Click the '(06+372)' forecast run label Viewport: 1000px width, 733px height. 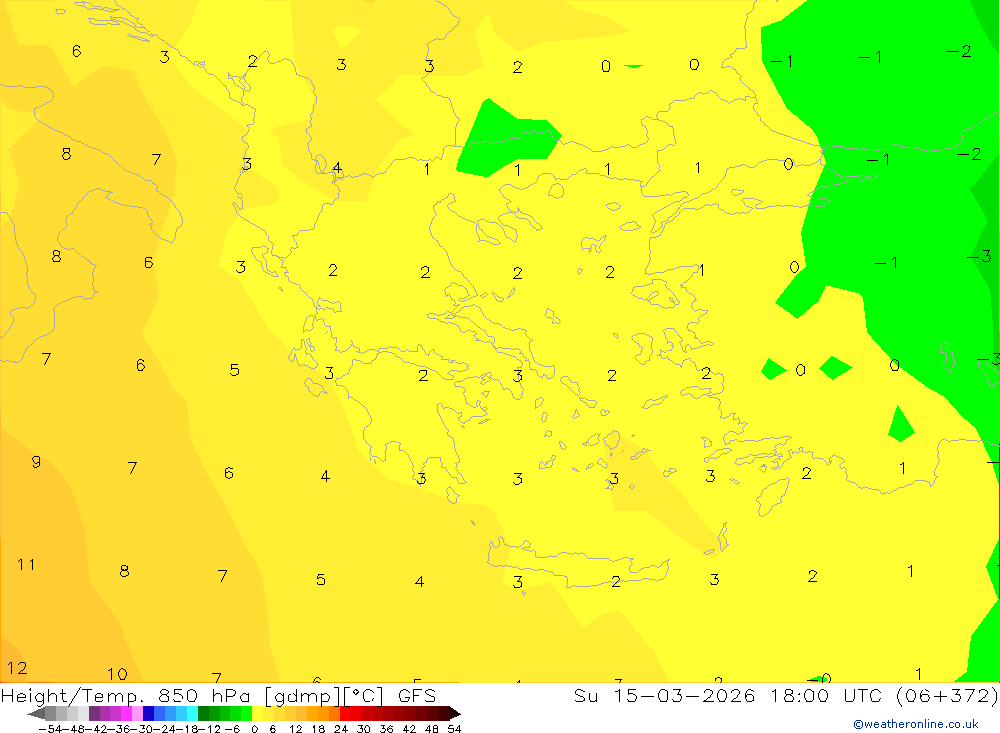tap(947, 695)
